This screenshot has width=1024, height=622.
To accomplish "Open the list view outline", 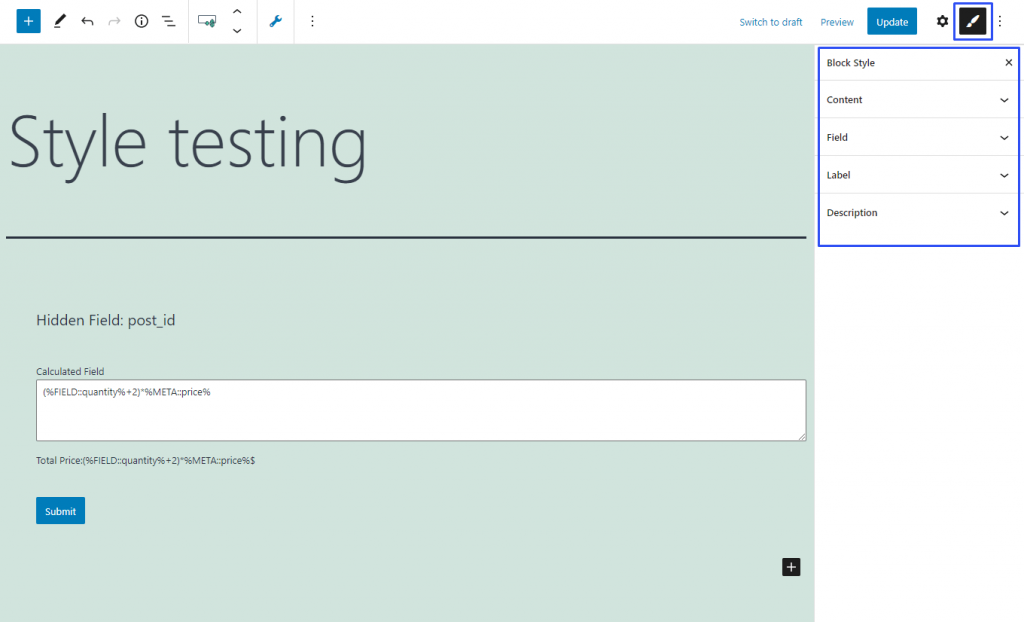I will click(168, 22).
